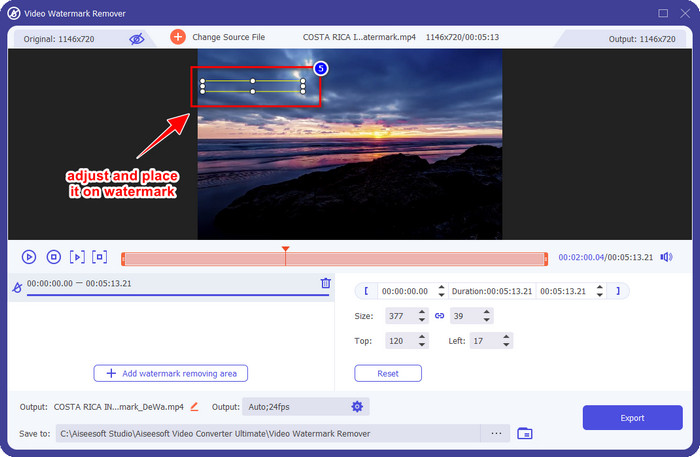700x457 pixels.
Task: Open the save path browse ellipsis menu
Action: (496, 433)
